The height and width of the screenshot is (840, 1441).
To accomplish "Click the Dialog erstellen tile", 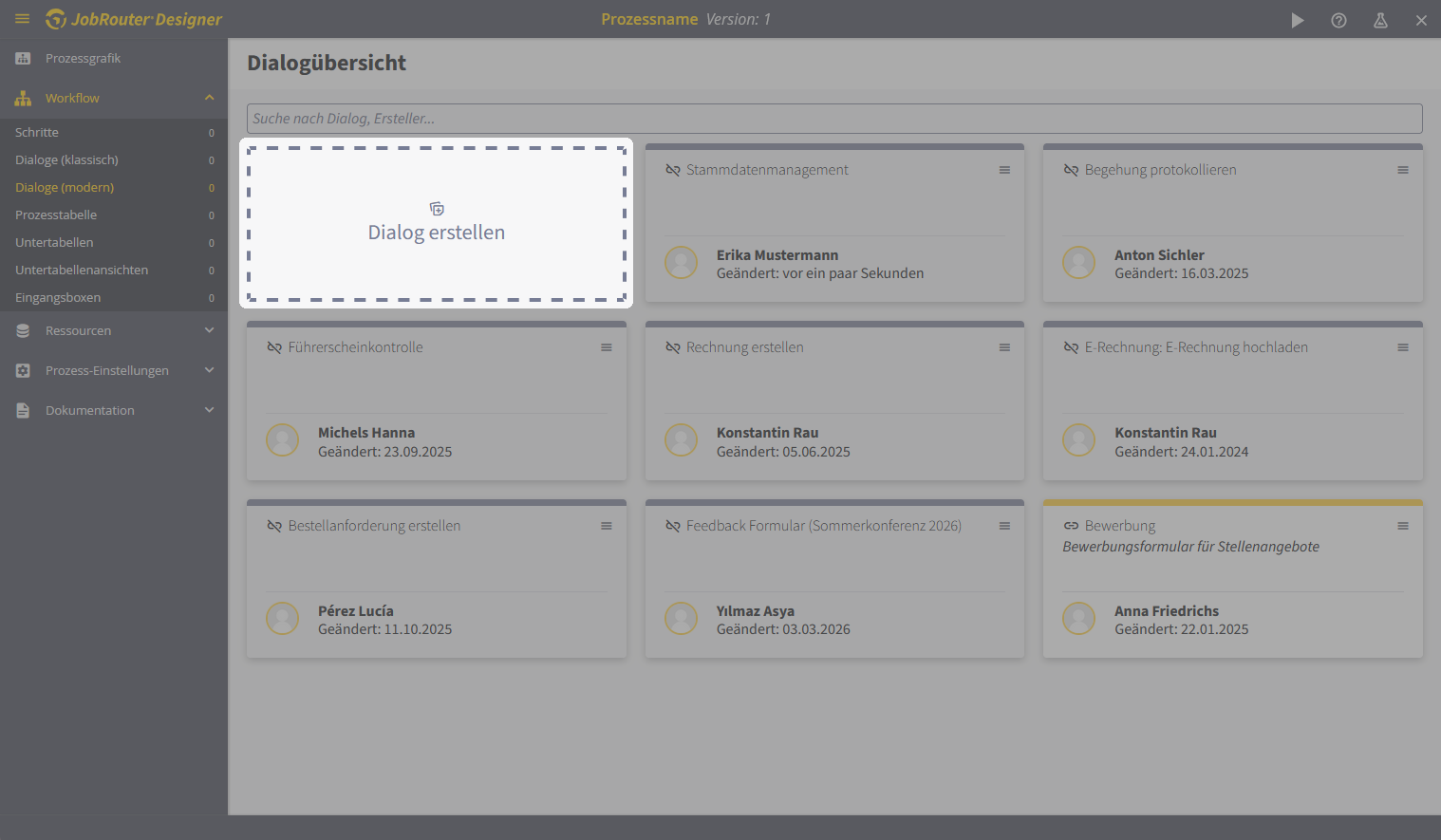I will tap(437, 224).
